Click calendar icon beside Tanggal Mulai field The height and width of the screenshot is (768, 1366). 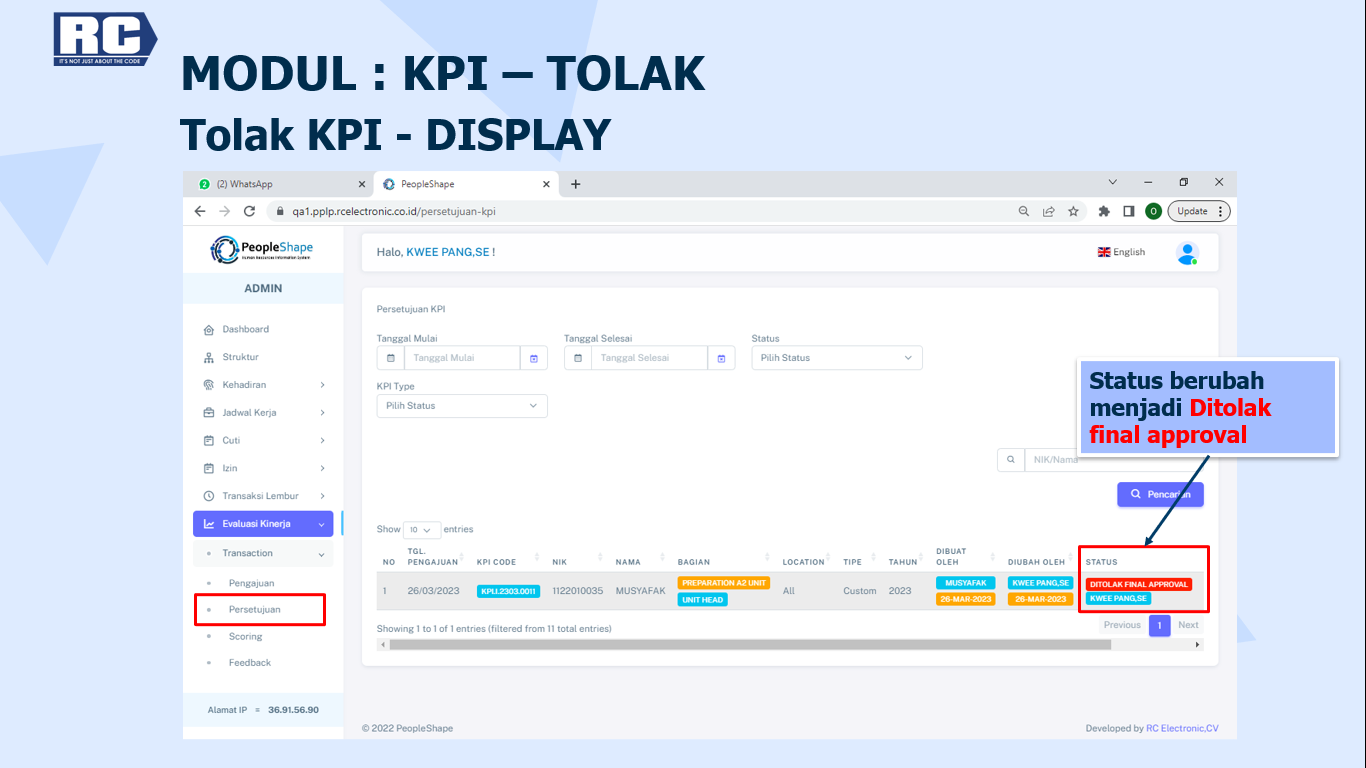pos(534,358)
